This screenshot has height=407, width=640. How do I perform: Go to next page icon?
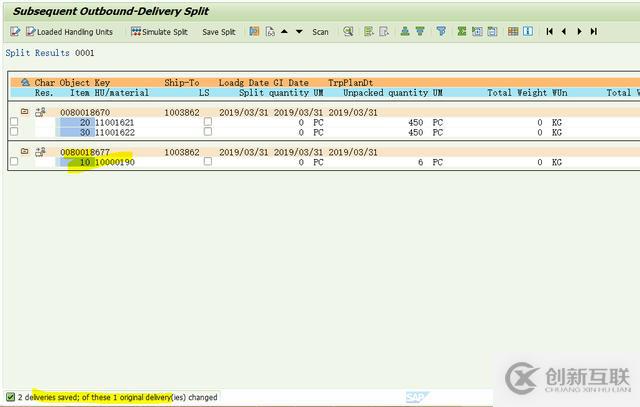579,31
